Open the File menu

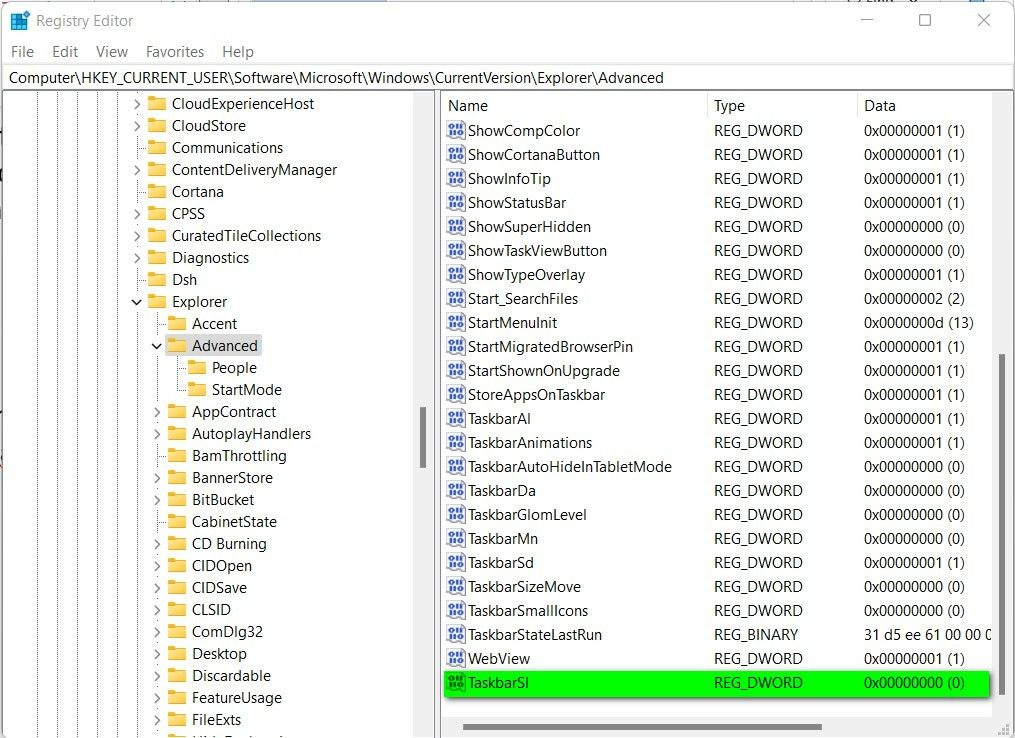tap(22, 52)
